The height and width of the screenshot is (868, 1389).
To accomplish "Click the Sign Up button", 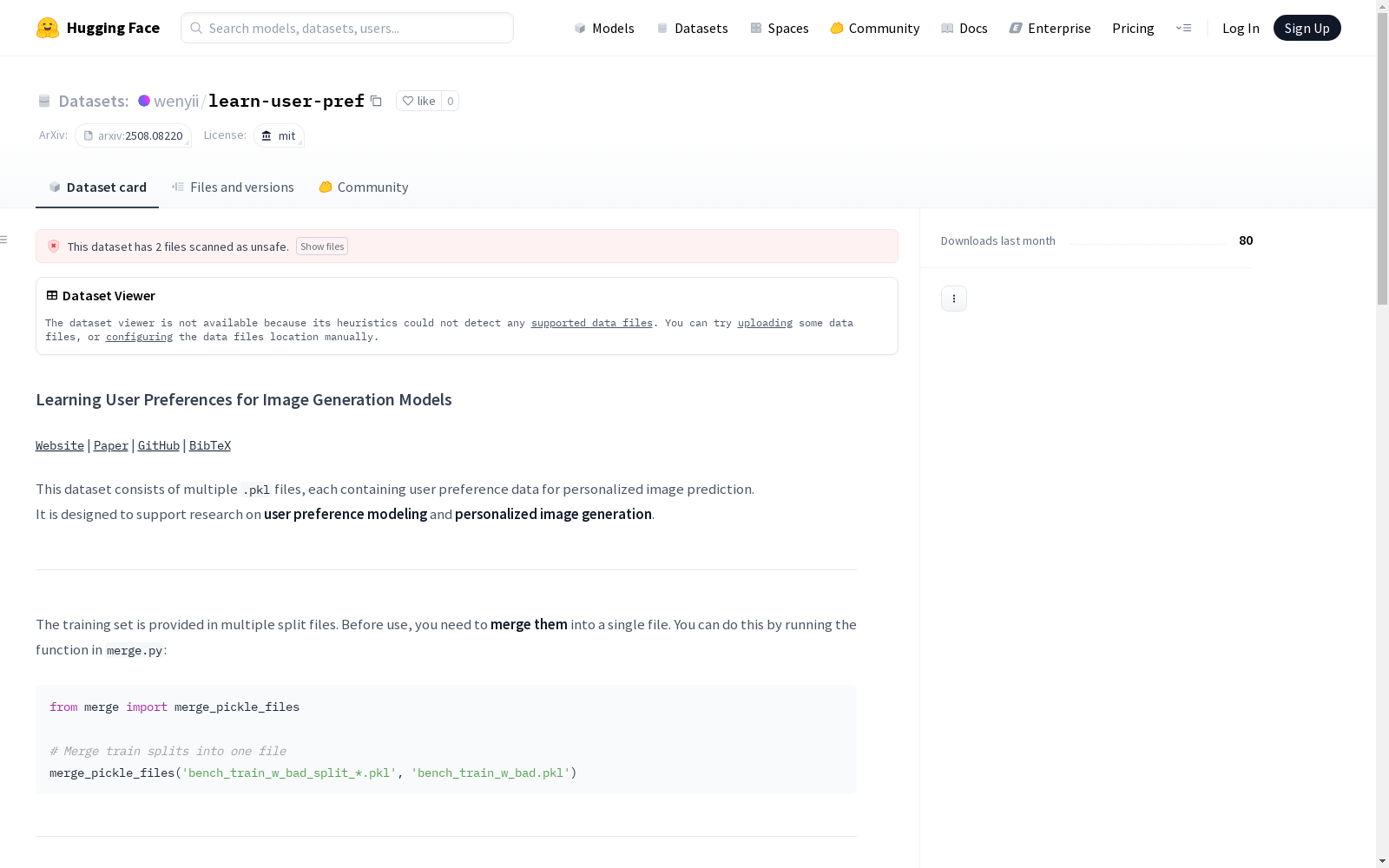I will click(1307, 28).
